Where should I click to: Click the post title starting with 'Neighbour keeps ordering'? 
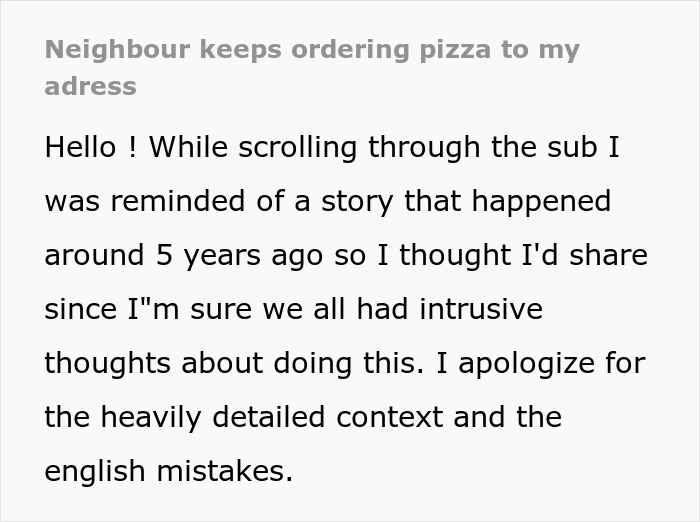coord(311,50)
